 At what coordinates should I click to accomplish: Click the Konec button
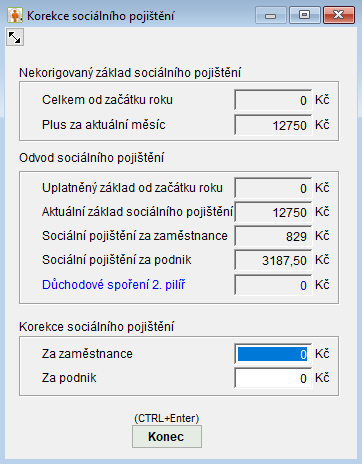click(x=167, y=436)
